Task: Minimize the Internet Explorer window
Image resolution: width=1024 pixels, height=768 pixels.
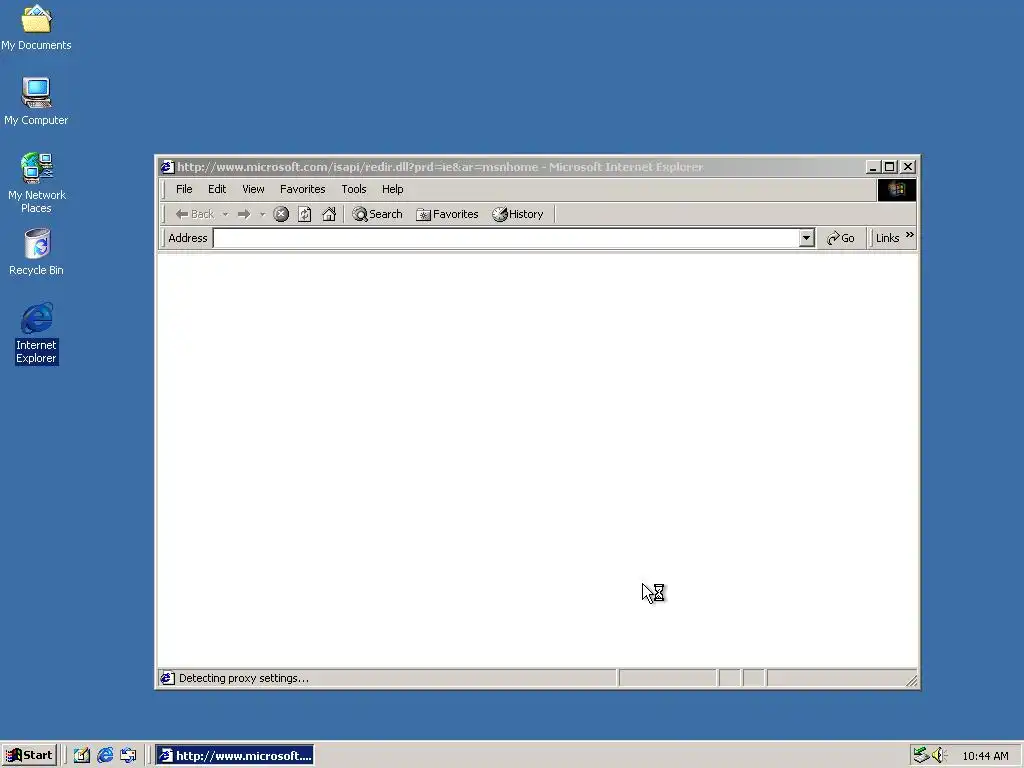Action: click(872, 167)
